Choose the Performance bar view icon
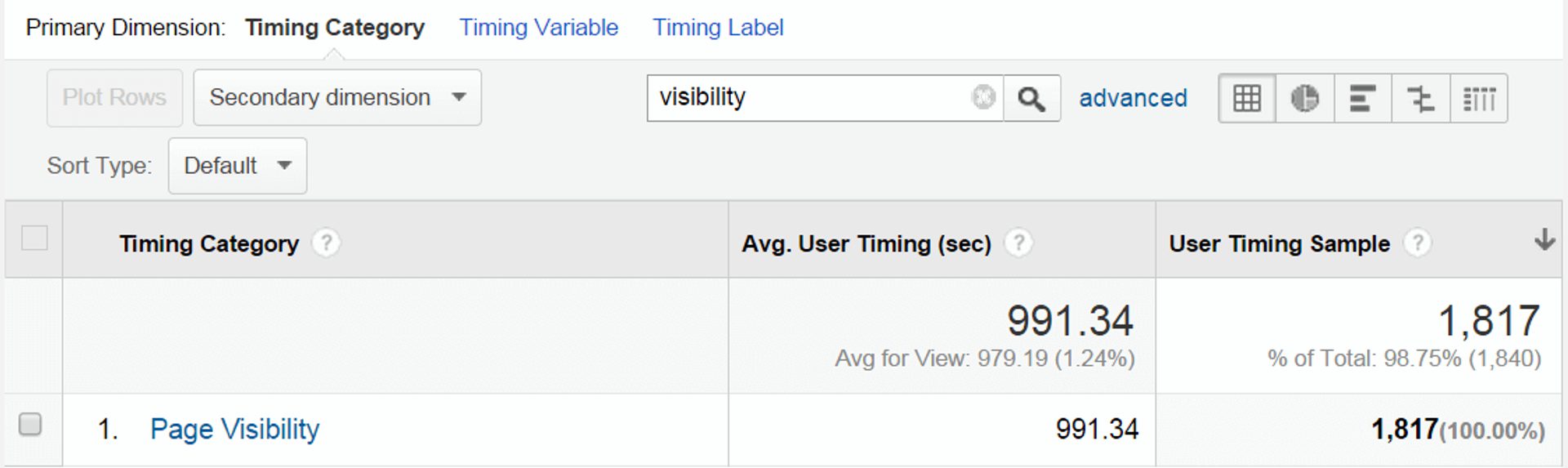1568x468 pixels. tap(1362, 99)
